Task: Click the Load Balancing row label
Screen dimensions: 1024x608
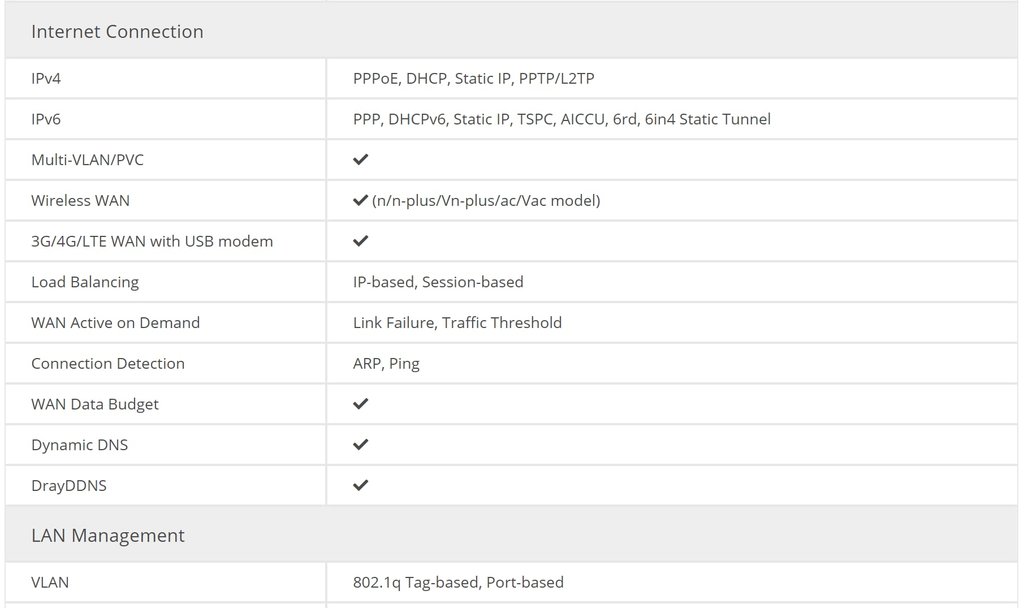Action: (85, 282)
